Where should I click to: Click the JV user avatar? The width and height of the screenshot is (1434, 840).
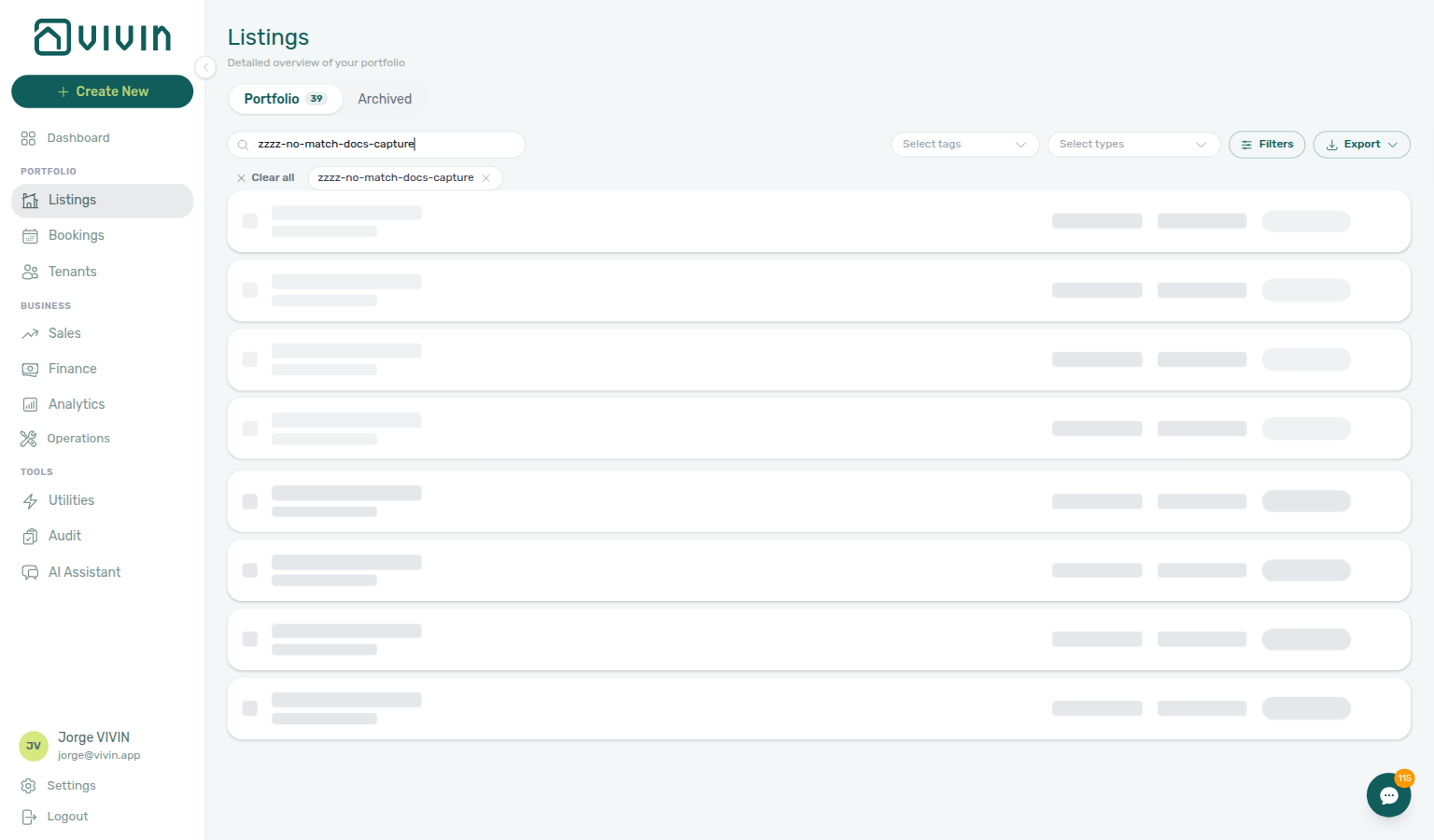pos(34,746)
